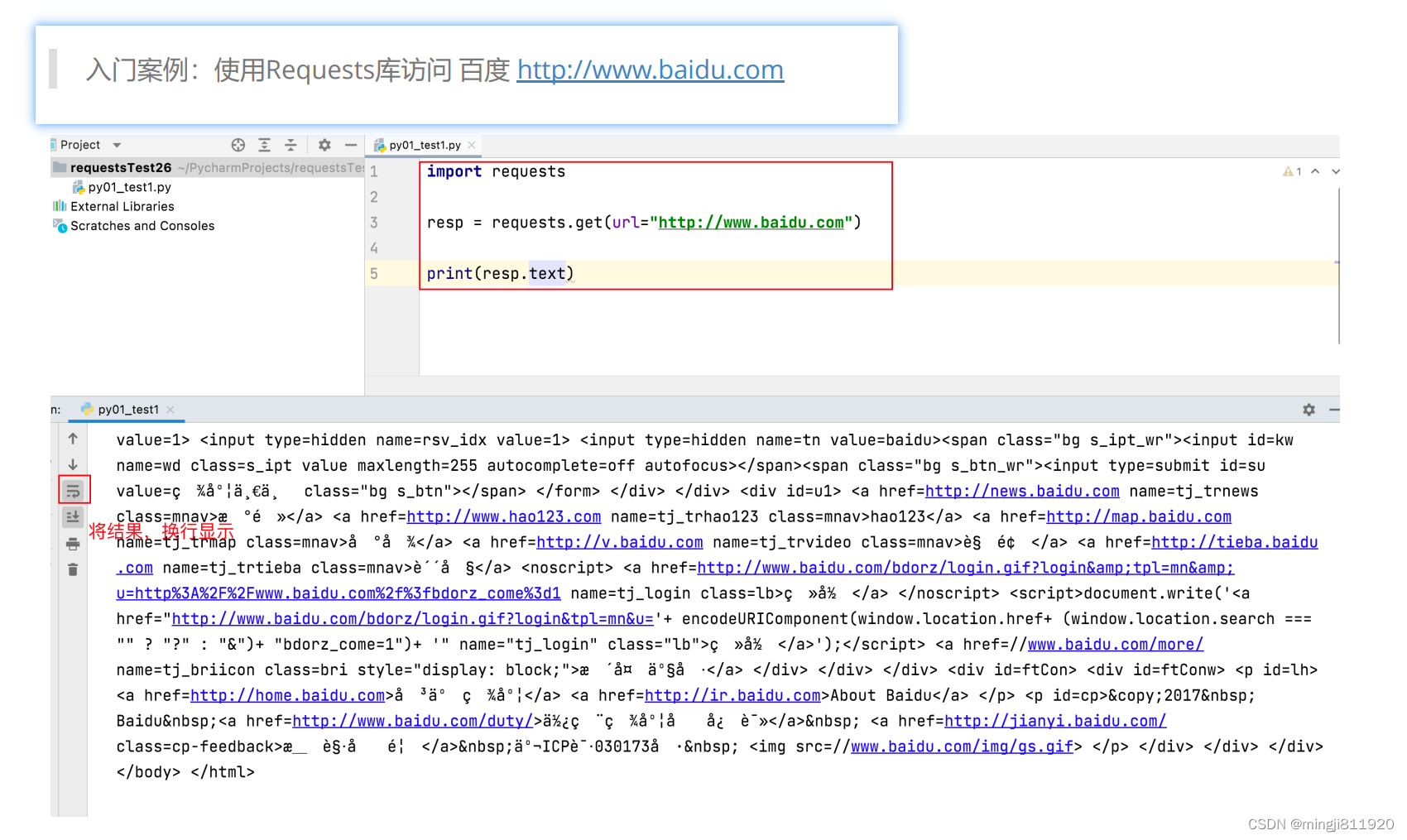The height and width of the screenshot is (840, 1407).
Task: Clear all console output with trash icon
Action: point(73,569)
